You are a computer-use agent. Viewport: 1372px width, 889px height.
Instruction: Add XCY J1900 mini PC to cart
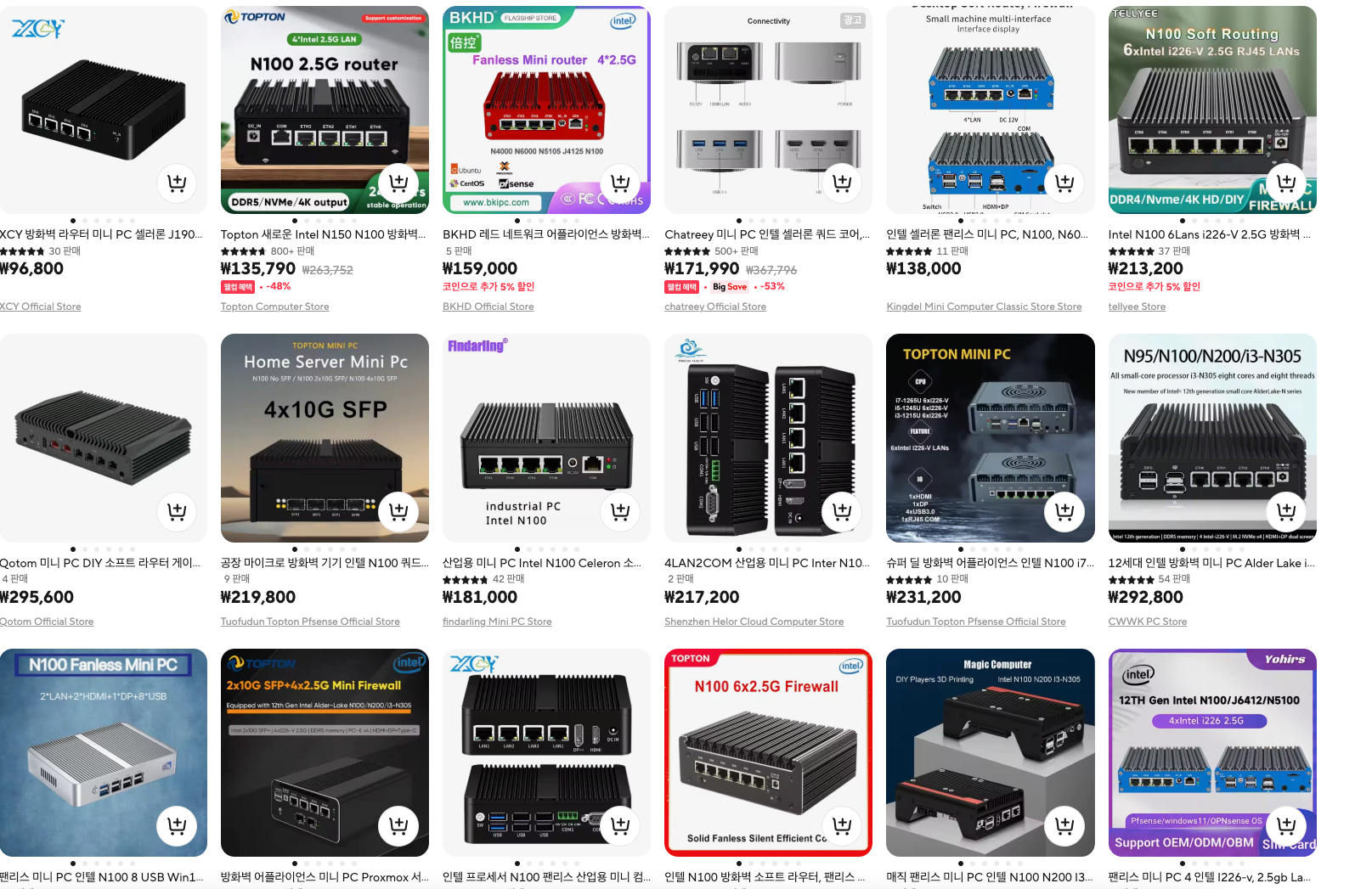177,183
